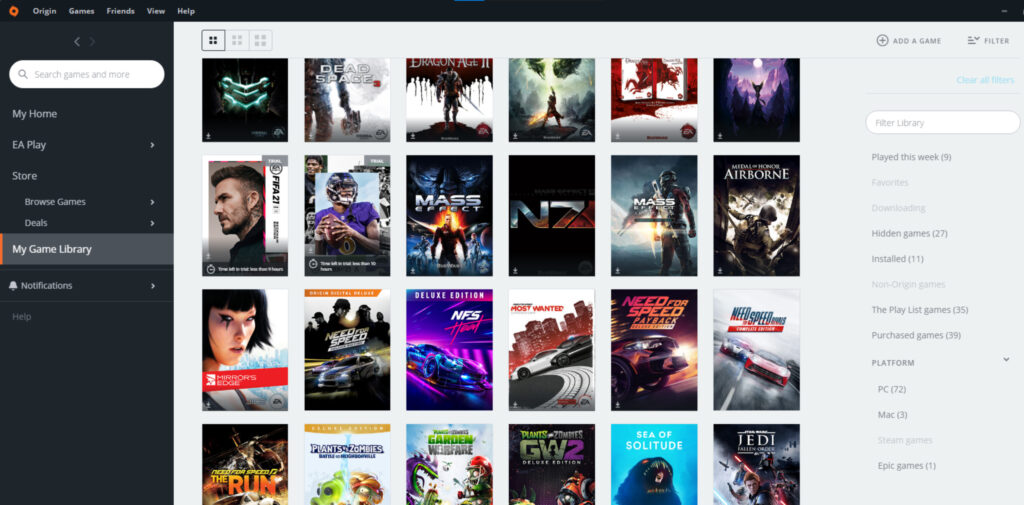This screenshot has width=1024, height=505.
Task: Click the Origin logo icon
Action: pyautogui.click(x=14, y=10)
